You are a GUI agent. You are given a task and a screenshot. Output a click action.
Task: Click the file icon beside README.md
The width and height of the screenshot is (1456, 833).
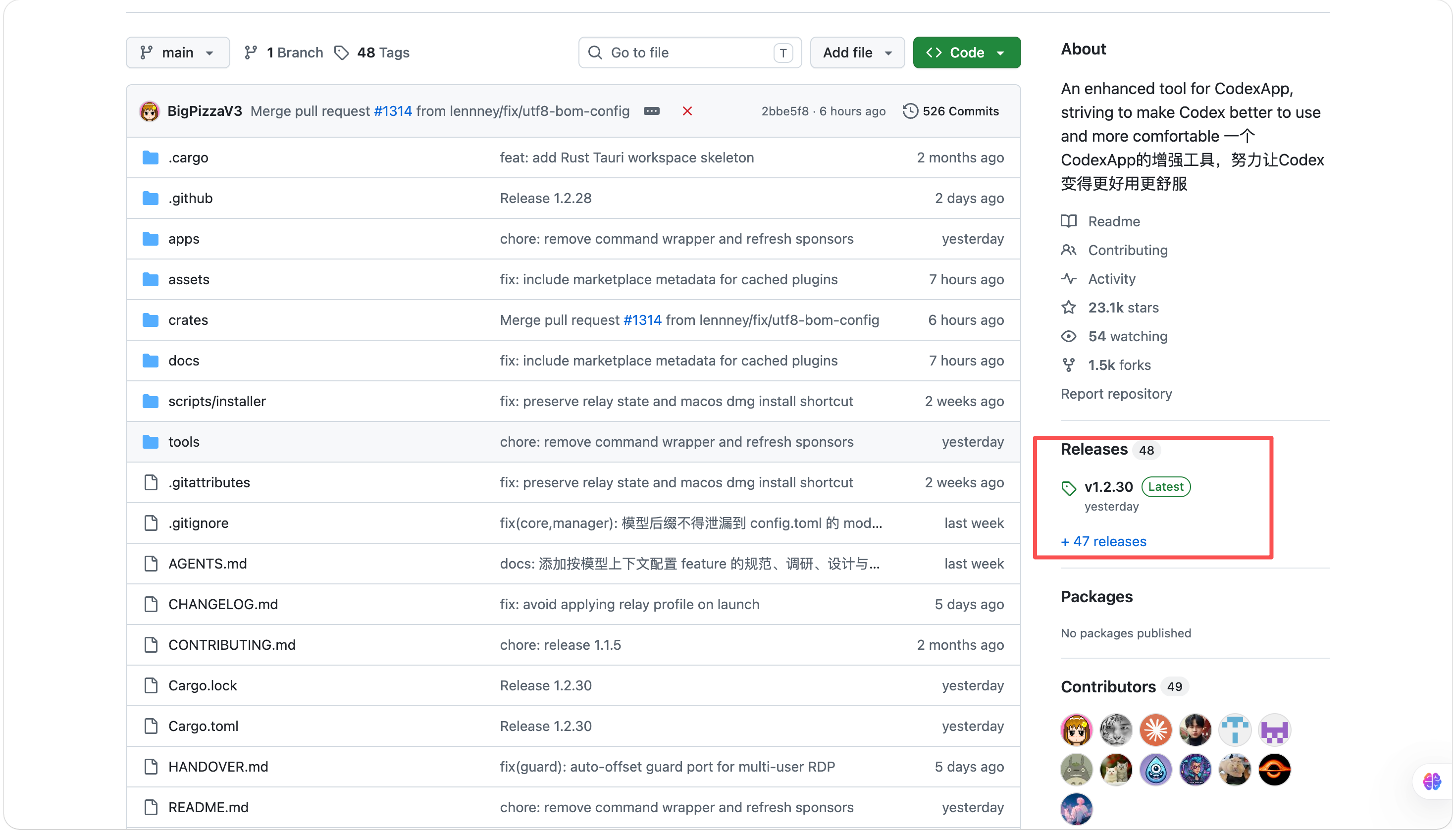pyautogui.click(x=151, y=807)
